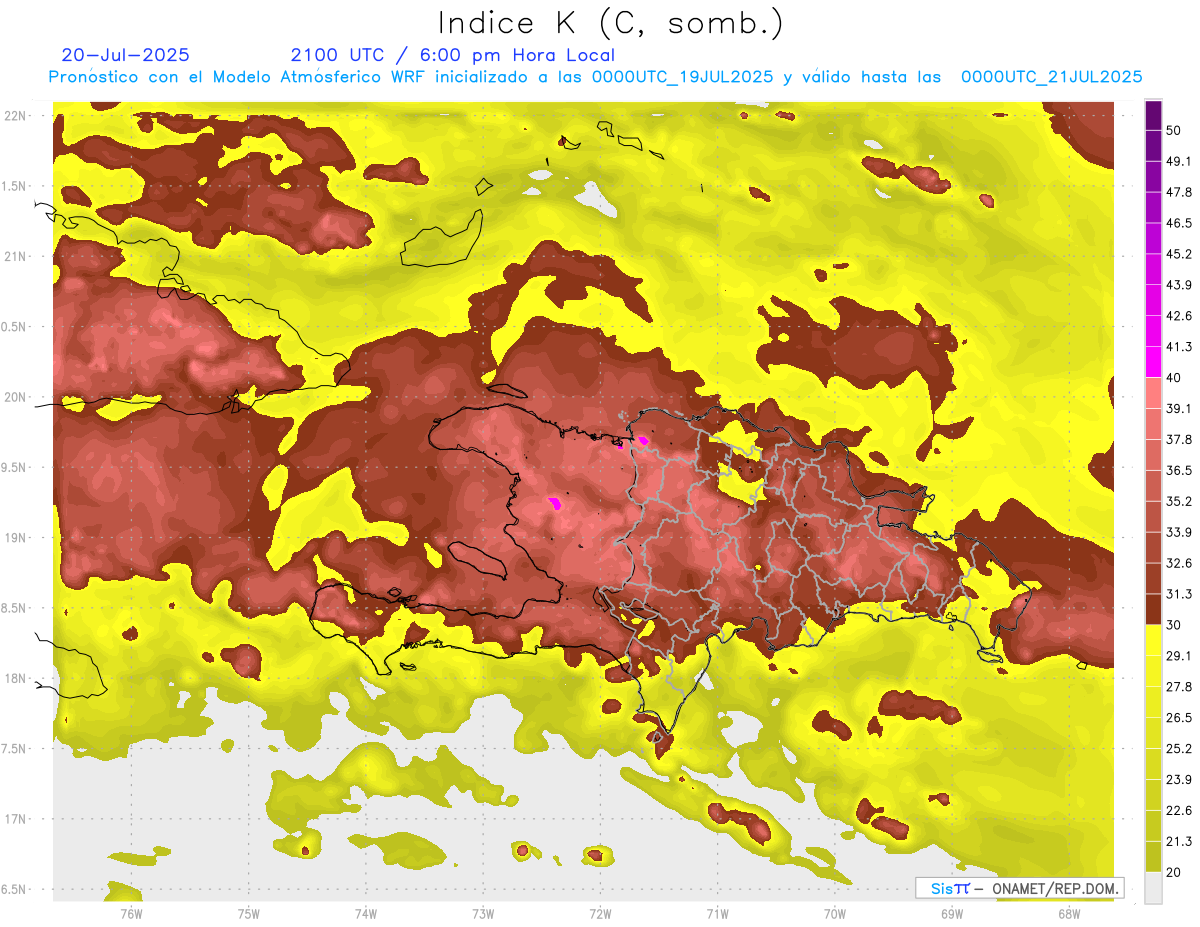Click the 25.2 value on the color scale
Image resolution: width=1200 pixels, height=927 pixels.
(1179, 749)
